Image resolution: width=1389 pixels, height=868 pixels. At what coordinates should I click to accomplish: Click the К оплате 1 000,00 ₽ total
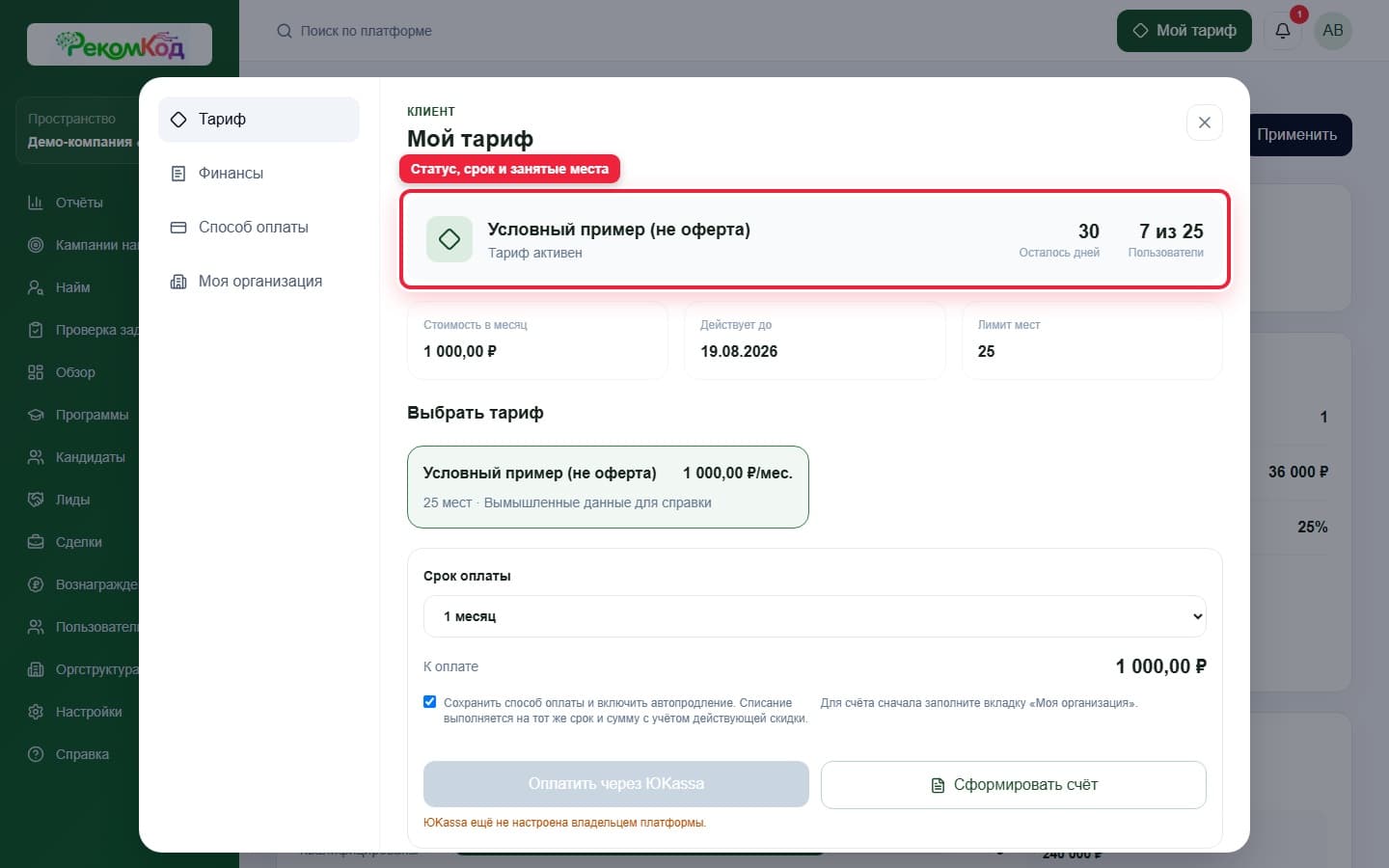(1161, 666)
